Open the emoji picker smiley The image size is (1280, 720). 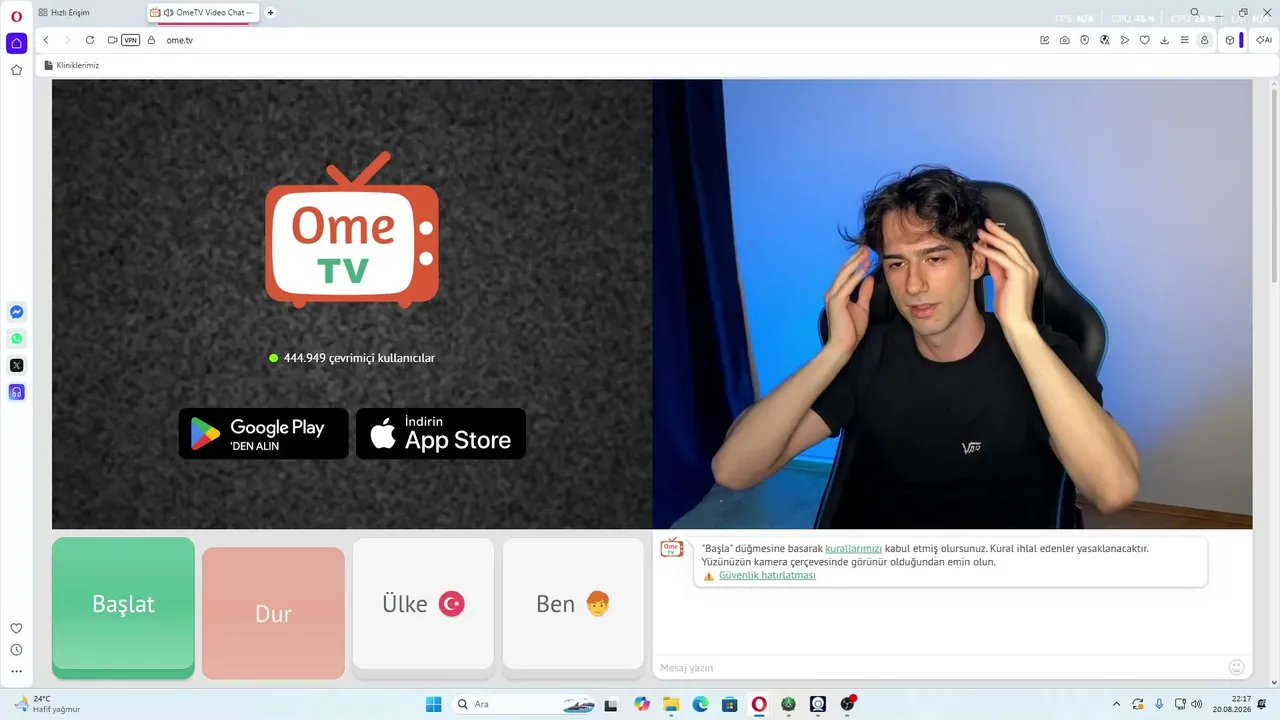point(1236,667)
